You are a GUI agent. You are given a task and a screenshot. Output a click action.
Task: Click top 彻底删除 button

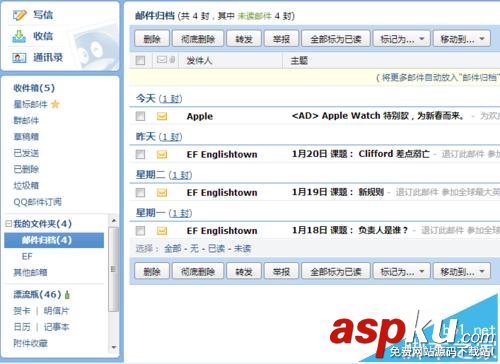point(198,39)
